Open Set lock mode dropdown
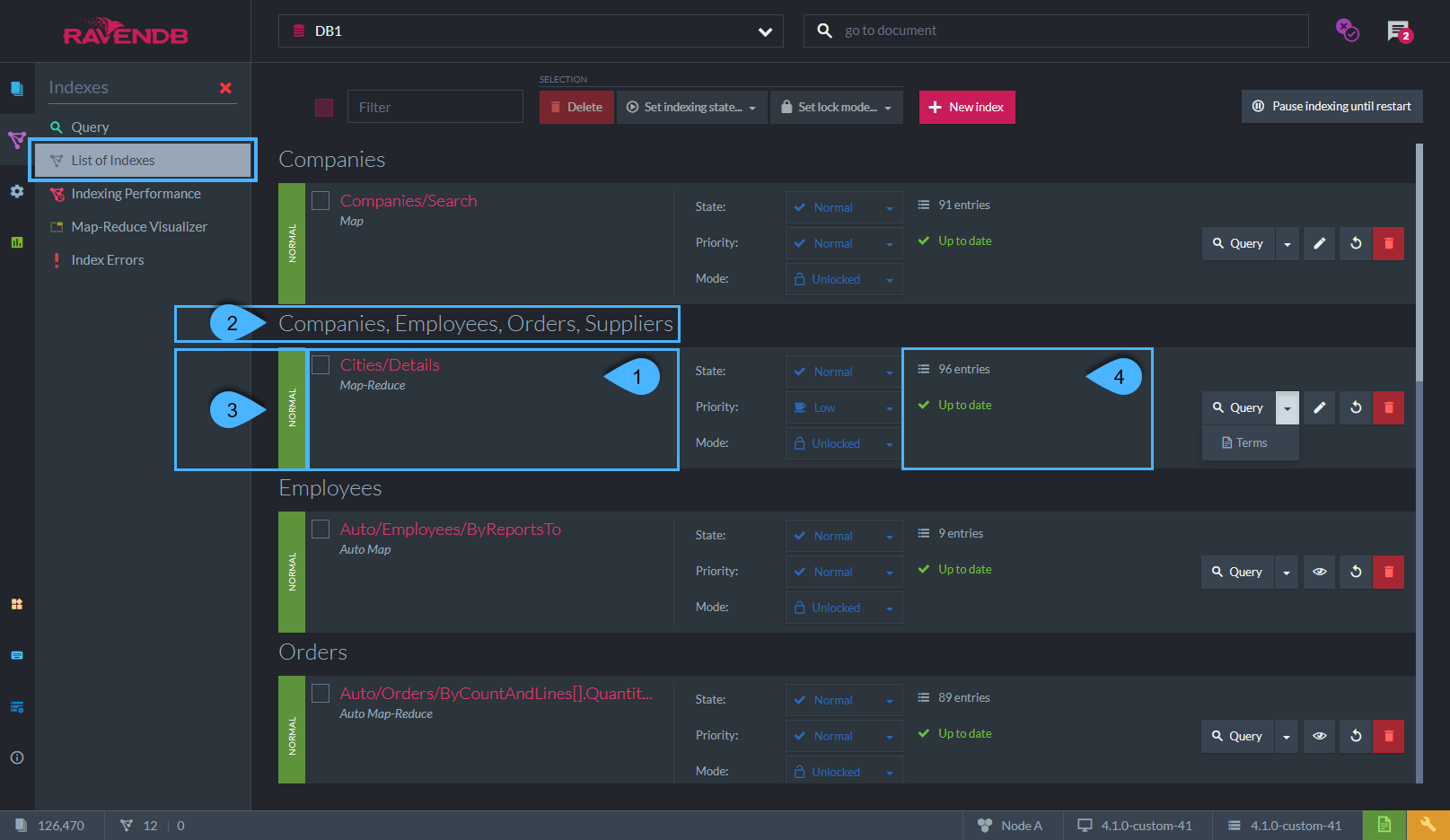The width and height of the screenshot is (1450, 840). [837, 107]
